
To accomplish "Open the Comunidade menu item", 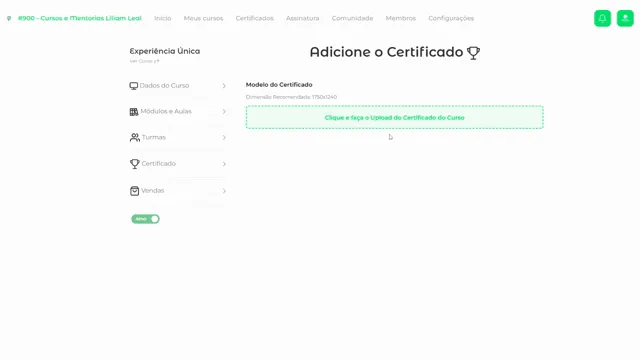I will [352, 18].
